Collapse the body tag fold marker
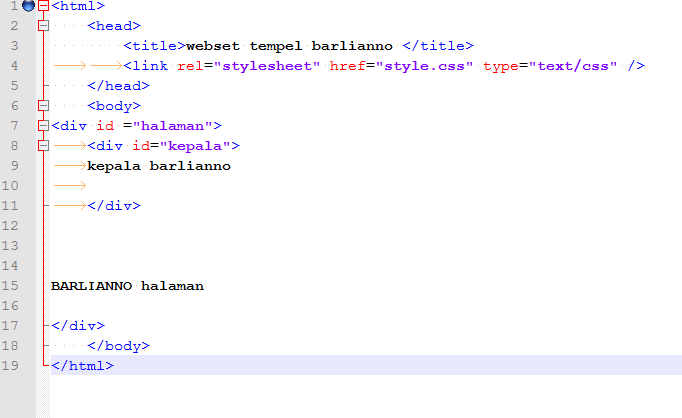Image resolution: width=682 pixels, height=418 pixels. 43,105
